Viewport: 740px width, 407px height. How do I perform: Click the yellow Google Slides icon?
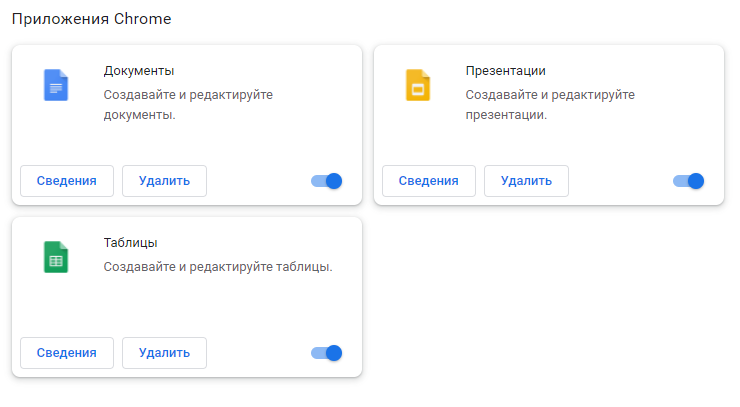[x=417, y=85]
